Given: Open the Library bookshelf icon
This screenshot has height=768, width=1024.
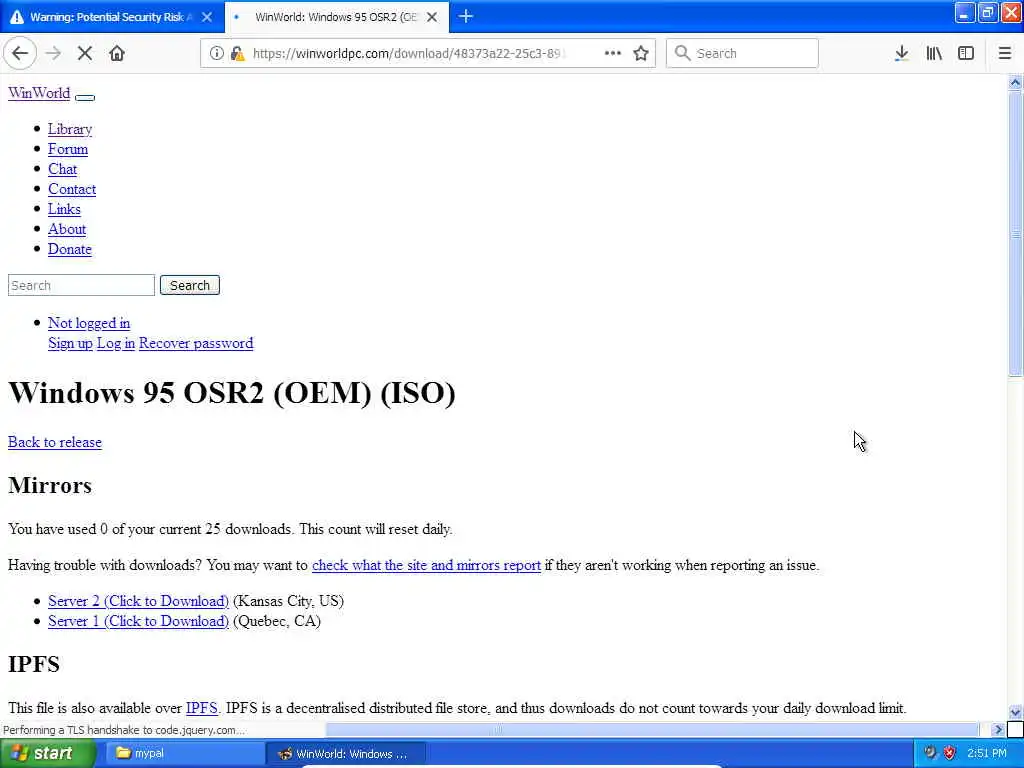Looking at the screenshot, I should point(934,54).
